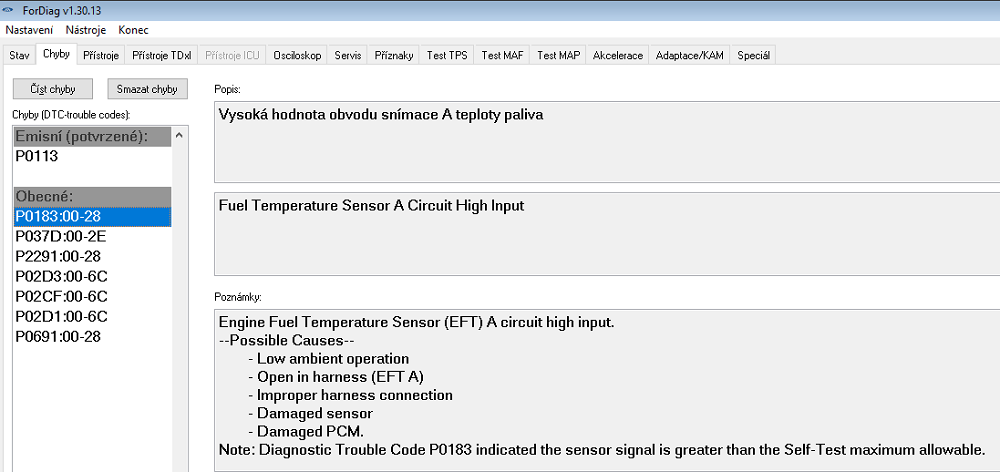Open the Servis tab
1000x472 pixels.
[x=348, y=55]
